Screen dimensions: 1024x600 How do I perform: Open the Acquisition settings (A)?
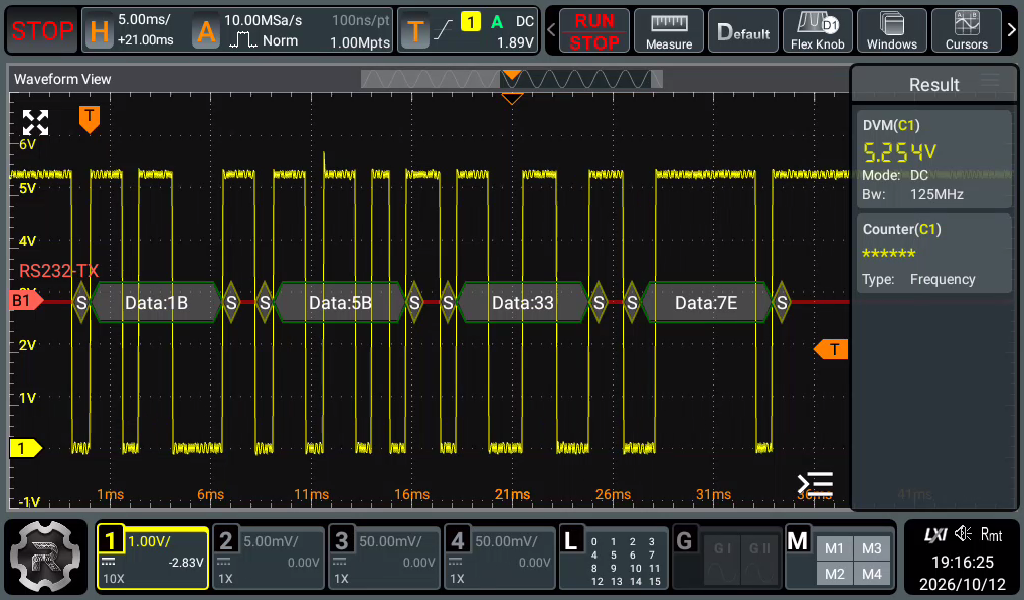tap(206, 31)
